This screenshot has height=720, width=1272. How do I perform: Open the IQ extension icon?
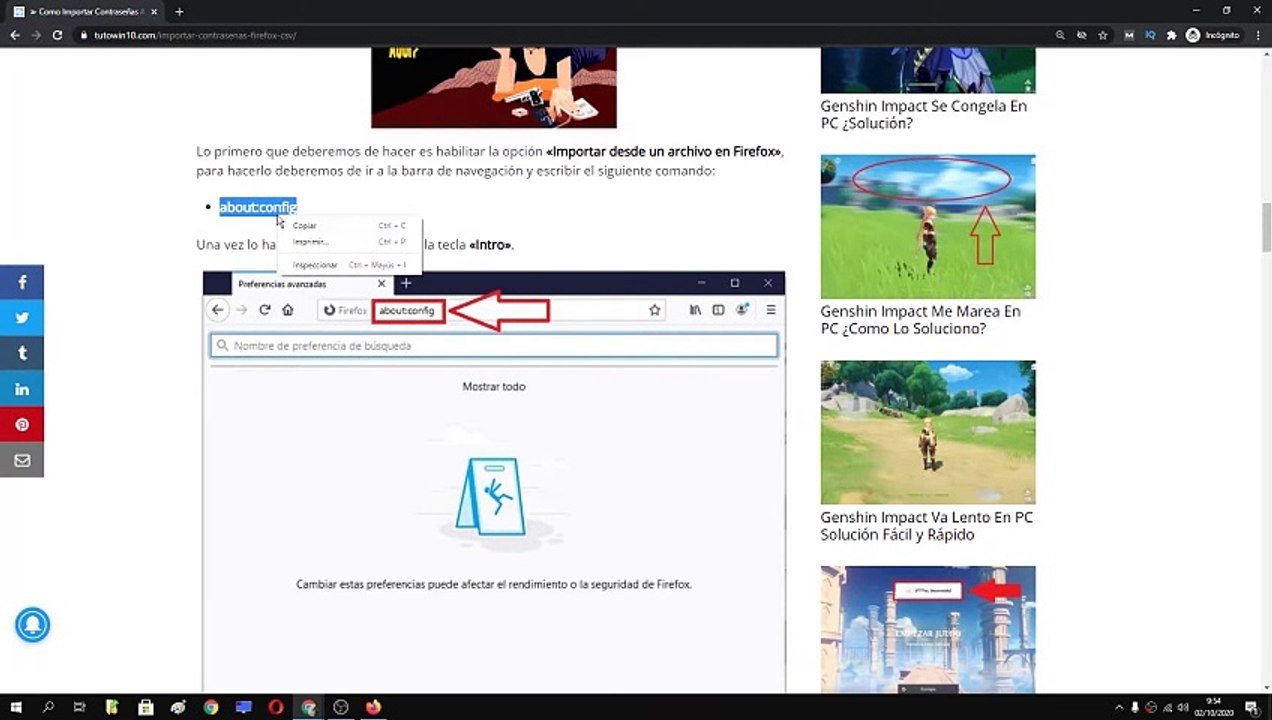click(x=1150, y=35)
